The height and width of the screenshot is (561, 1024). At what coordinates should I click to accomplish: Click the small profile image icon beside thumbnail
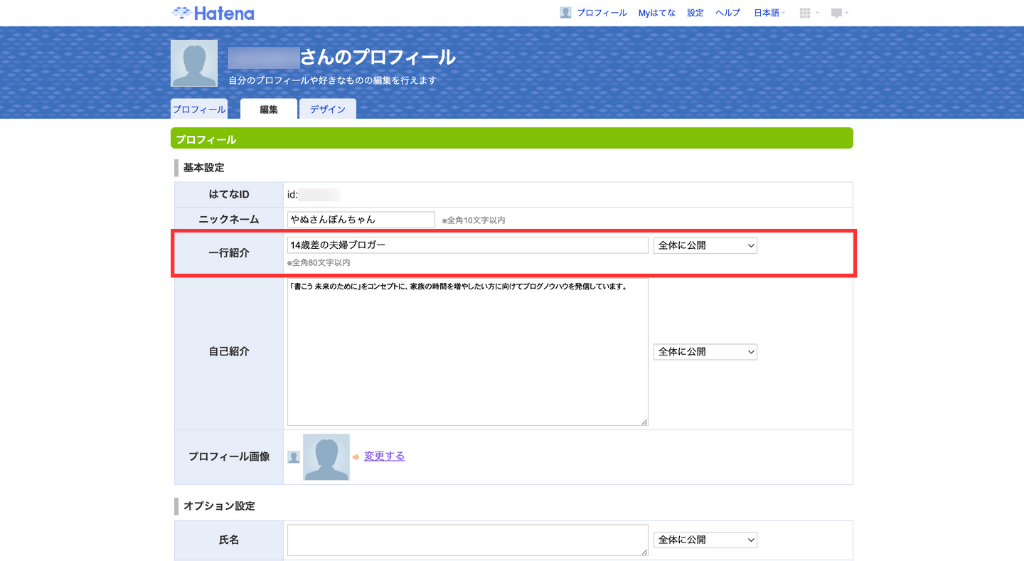tap(294, 457)
